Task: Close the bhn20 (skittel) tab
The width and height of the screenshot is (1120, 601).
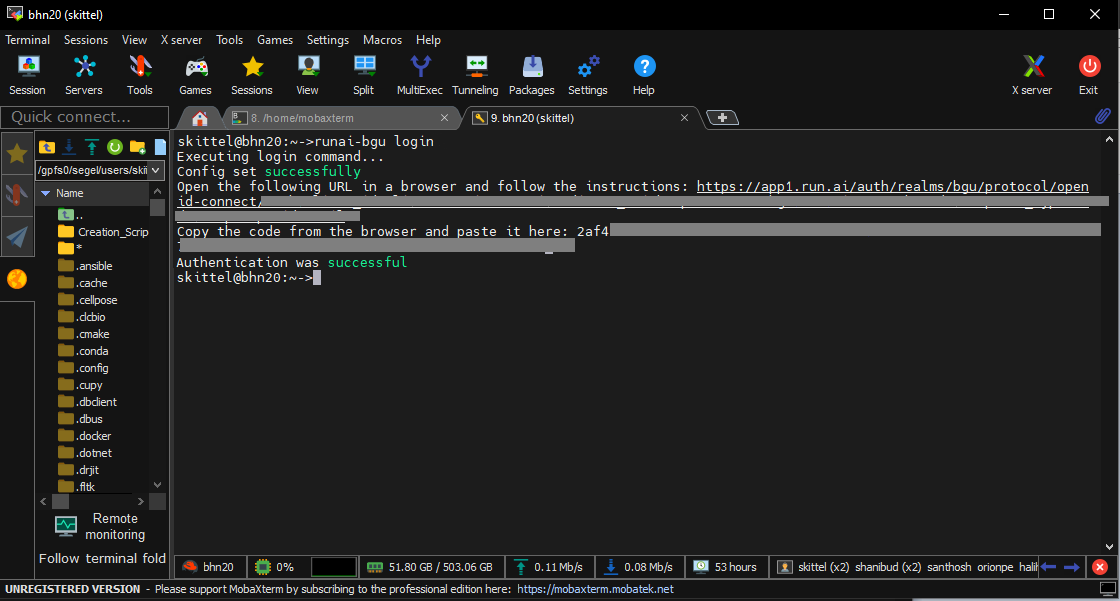Action: tap(684, 118)
